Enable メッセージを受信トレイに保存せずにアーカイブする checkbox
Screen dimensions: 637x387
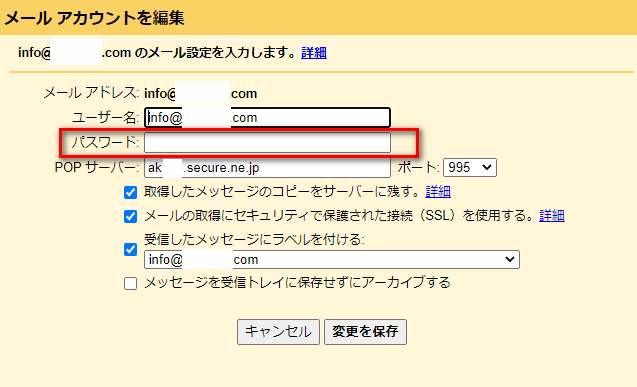click(x=130, y=283)
